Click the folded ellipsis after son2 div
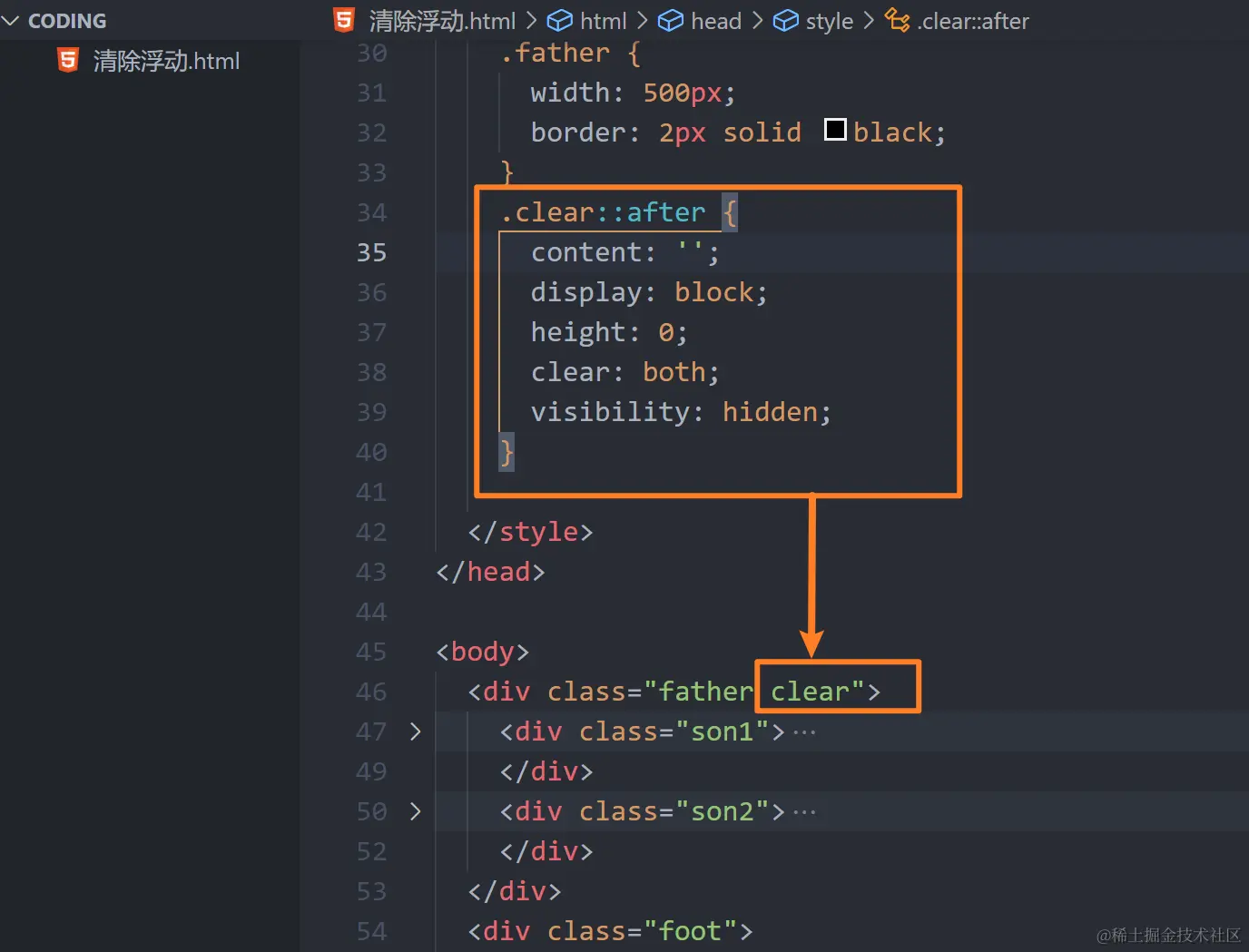The width and height of the screenshot is (1249, 952). [x=804, y=811]
